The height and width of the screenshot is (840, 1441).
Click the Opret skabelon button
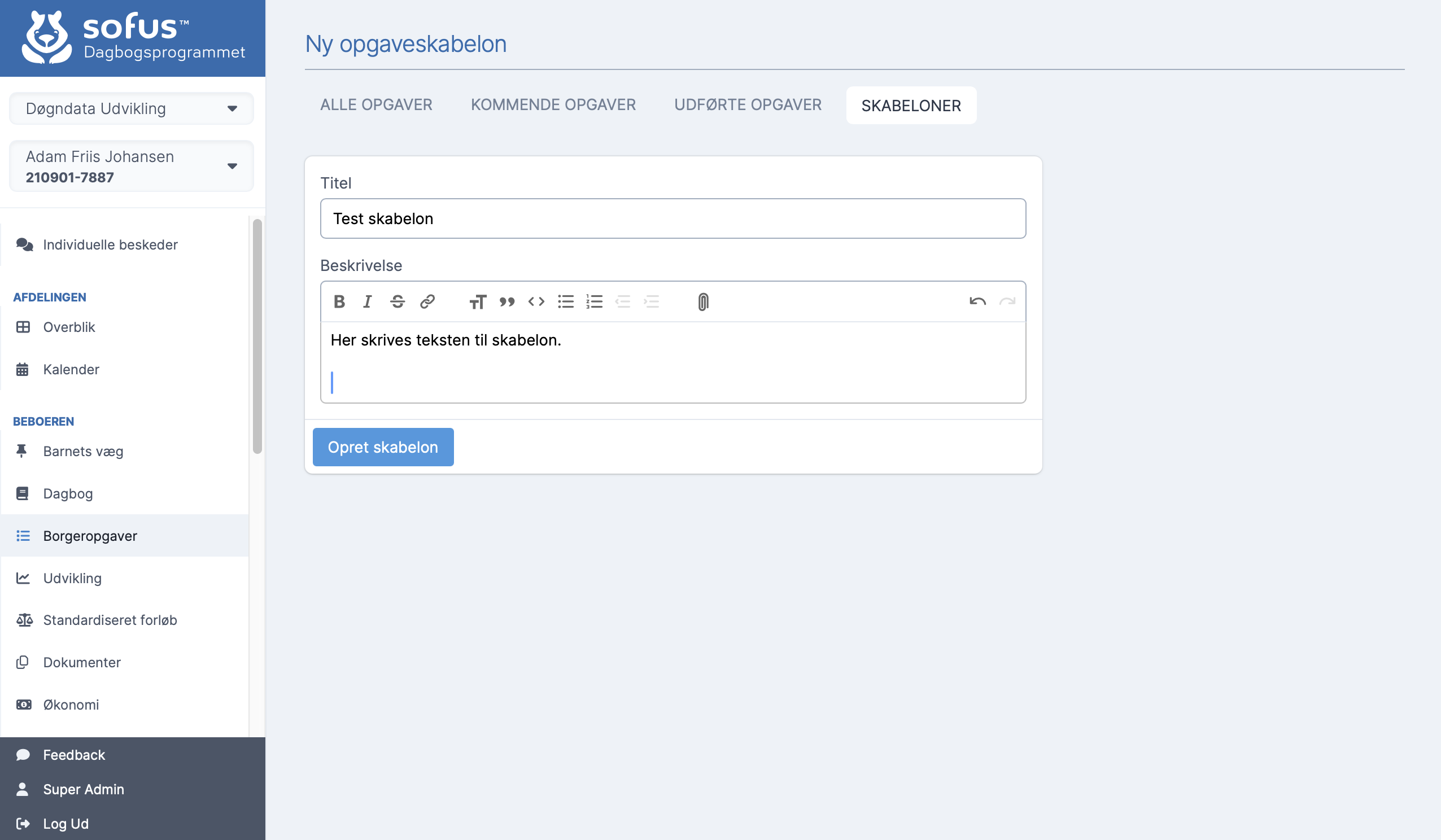click(382, 447)
